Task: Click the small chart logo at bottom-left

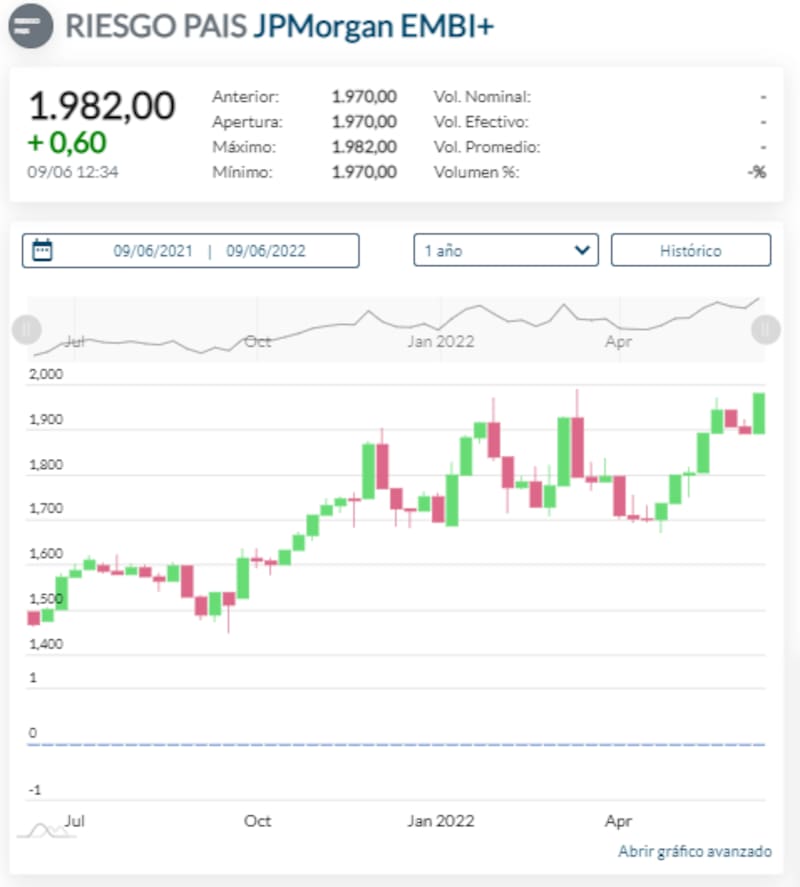Action: click(x=38, y=829)
